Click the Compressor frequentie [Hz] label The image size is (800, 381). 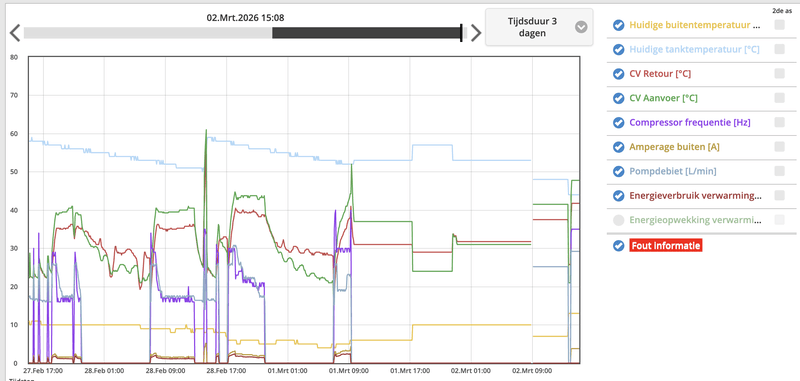coord(690,122)
